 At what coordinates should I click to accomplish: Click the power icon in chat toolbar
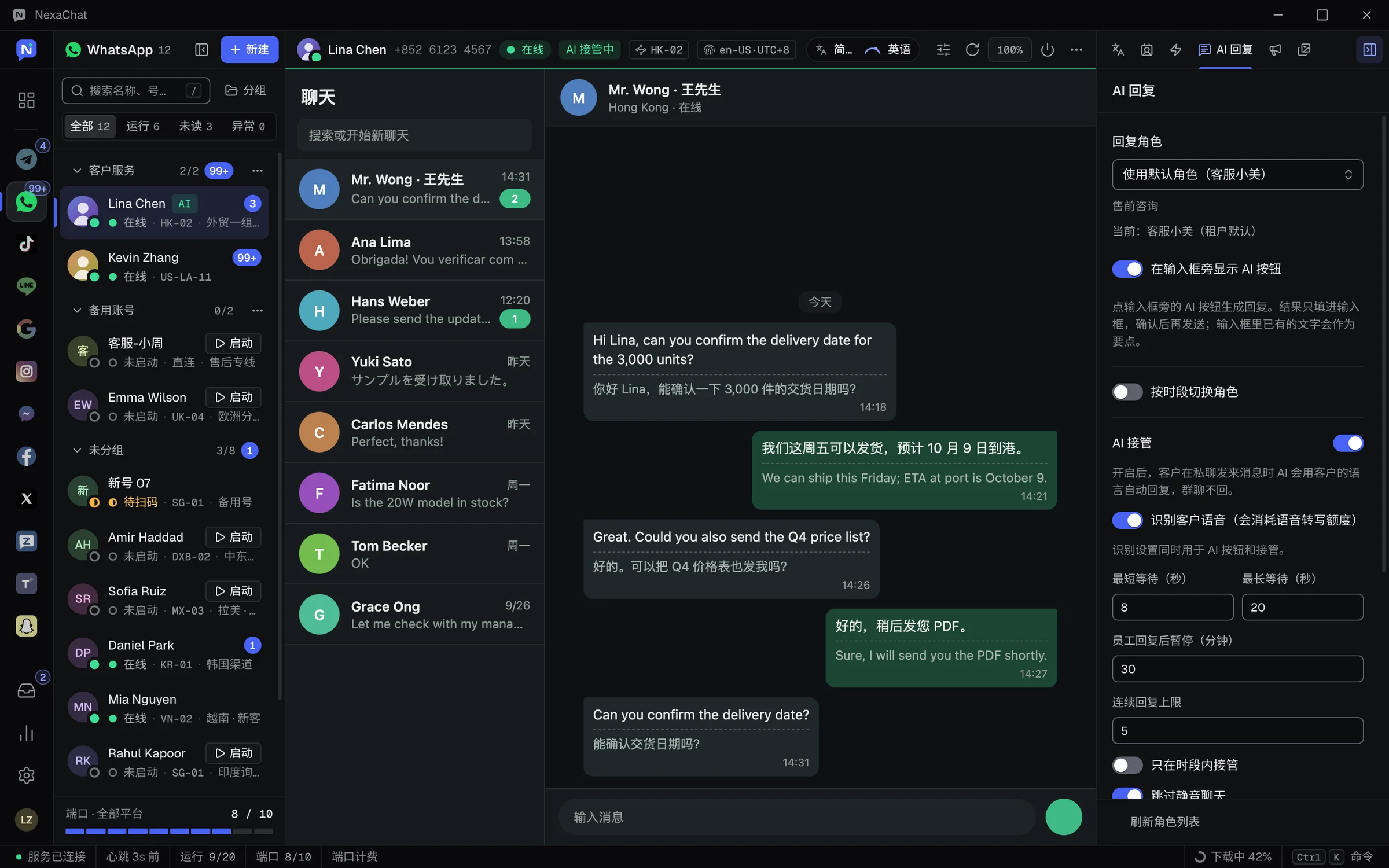click(1047, 50)
